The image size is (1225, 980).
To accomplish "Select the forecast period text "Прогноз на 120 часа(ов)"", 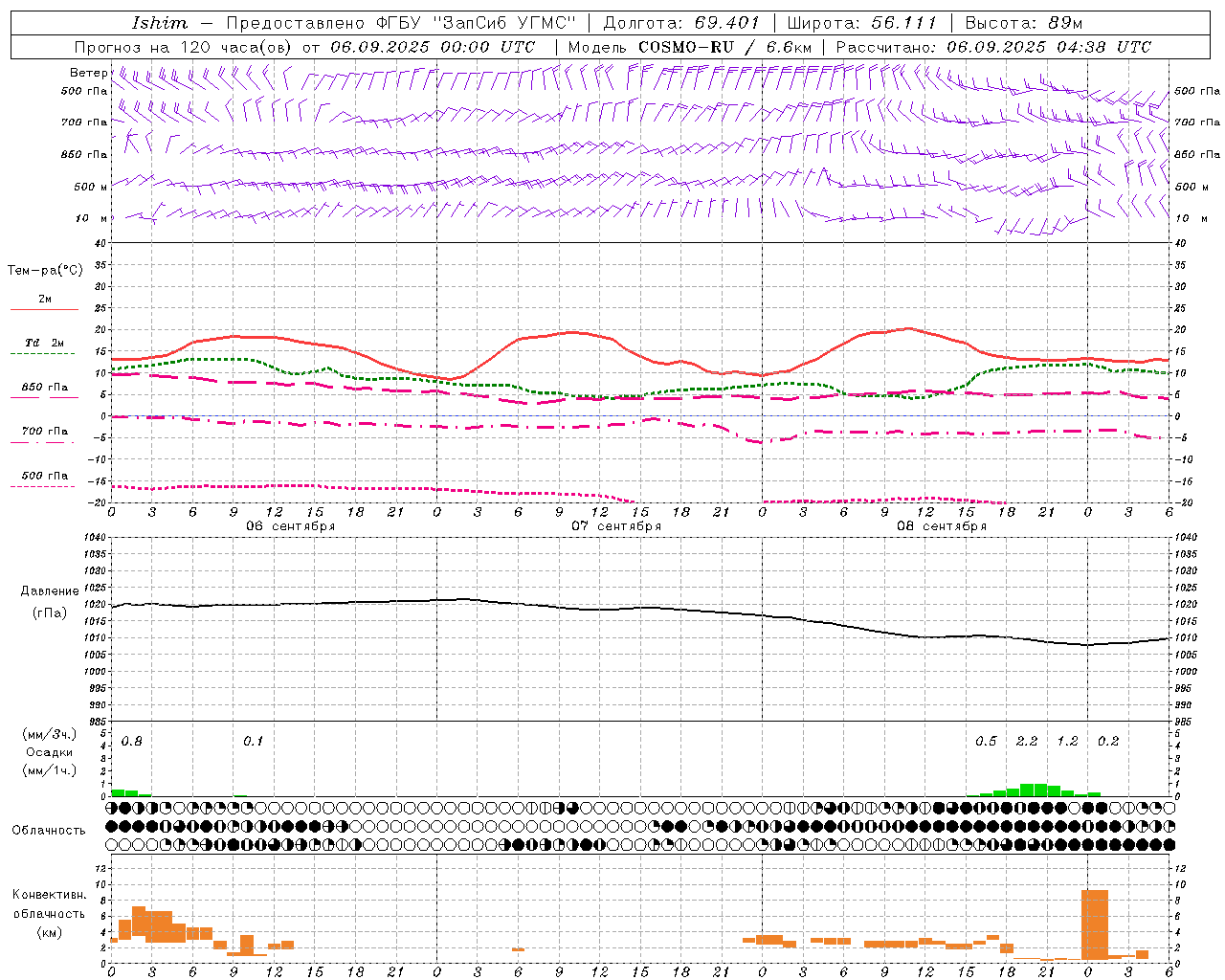I will (185, 47).
